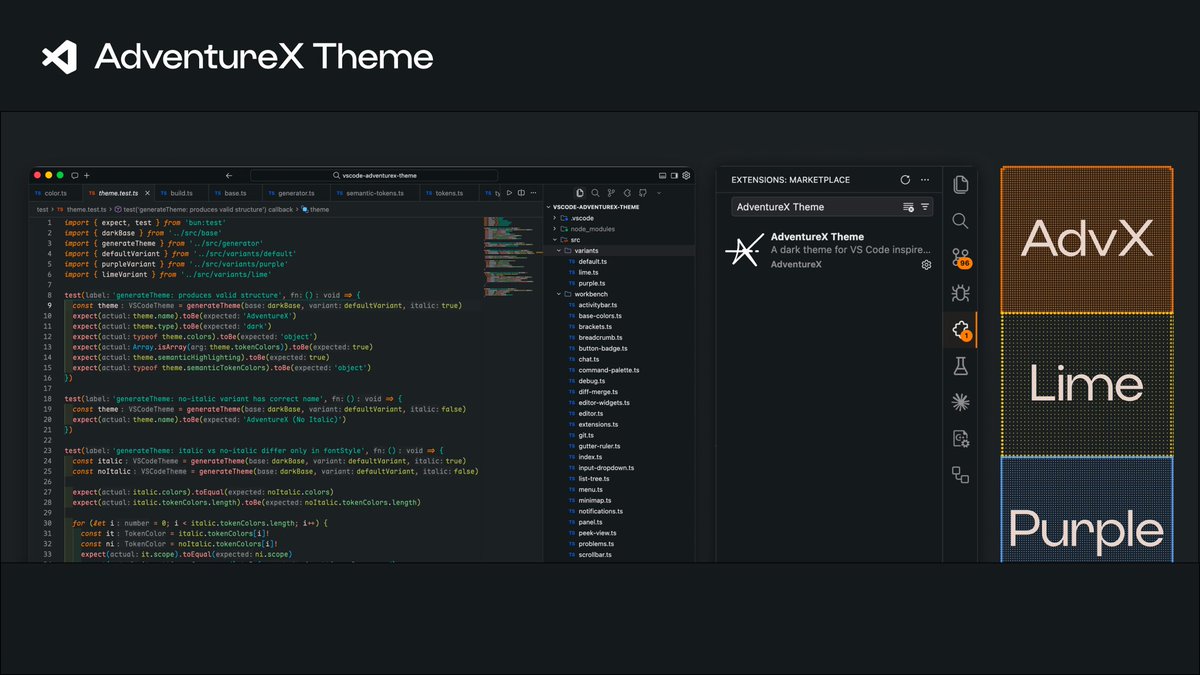Open settings gear in the editor title bar
Screen dimensions: 1200x675
686,176
